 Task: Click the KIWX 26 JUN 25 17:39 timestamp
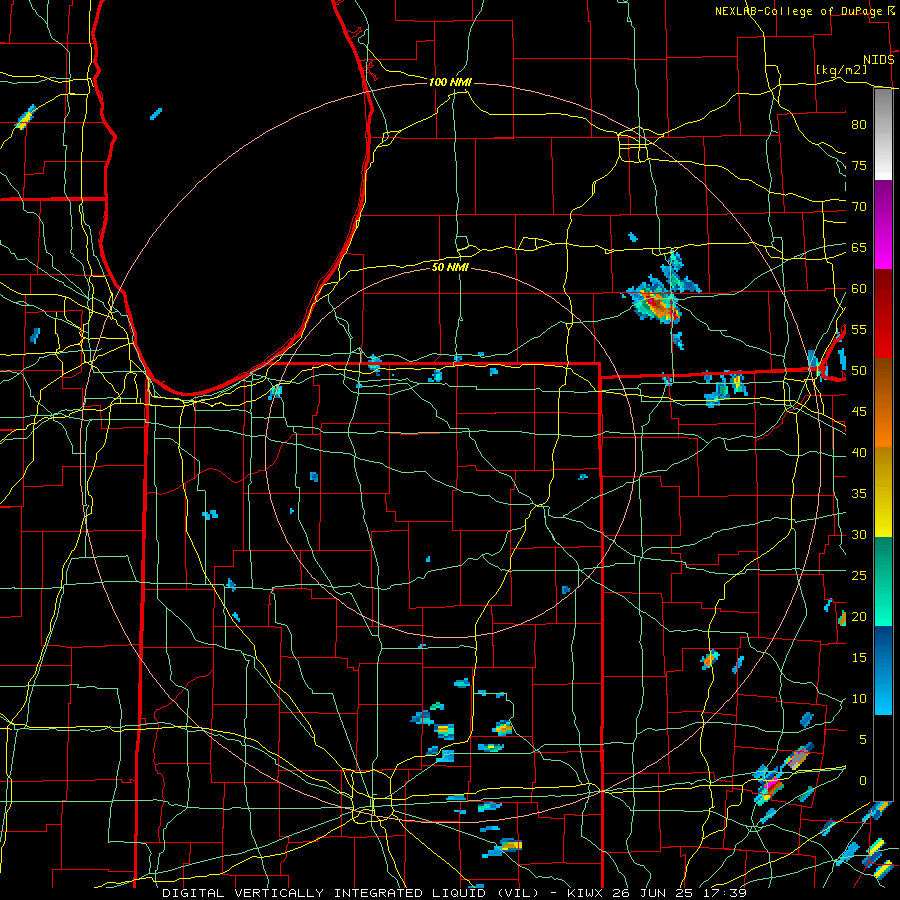click(x=657, y=893)
